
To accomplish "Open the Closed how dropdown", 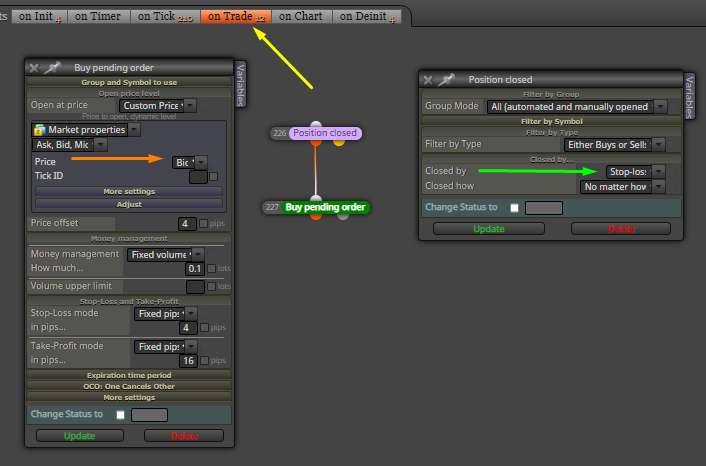I will (x=622, y=187).
